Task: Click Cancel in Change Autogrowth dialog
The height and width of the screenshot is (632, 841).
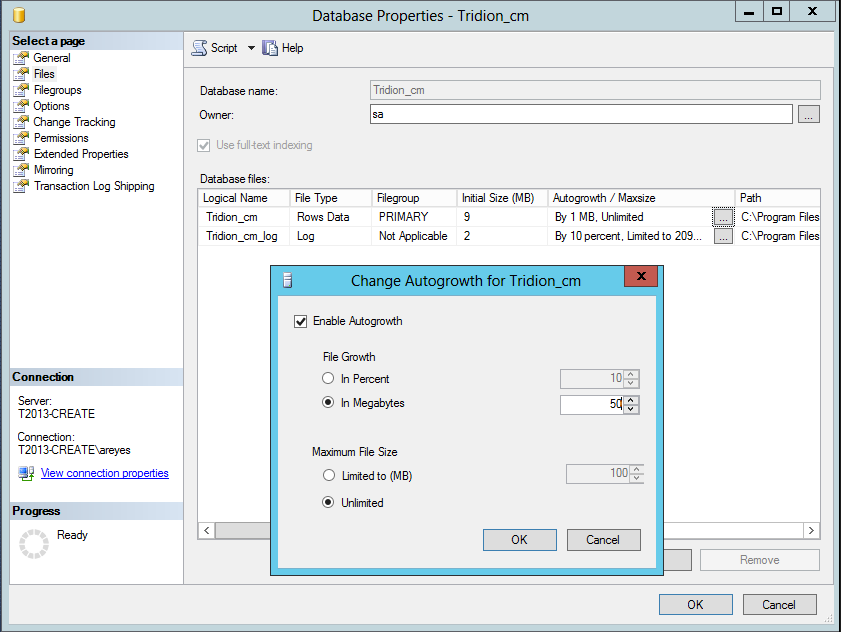Action: click(602, 540)
